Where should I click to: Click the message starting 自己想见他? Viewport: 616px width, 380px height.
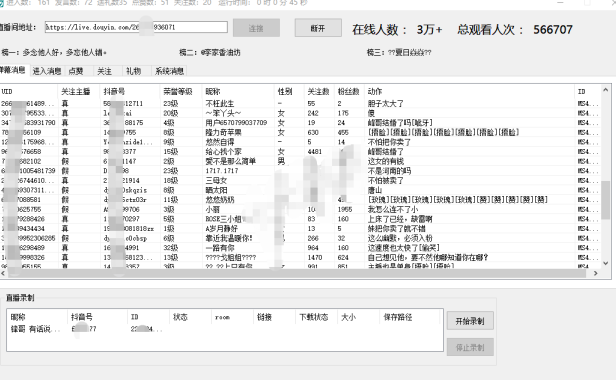click(x=428, y=257)
